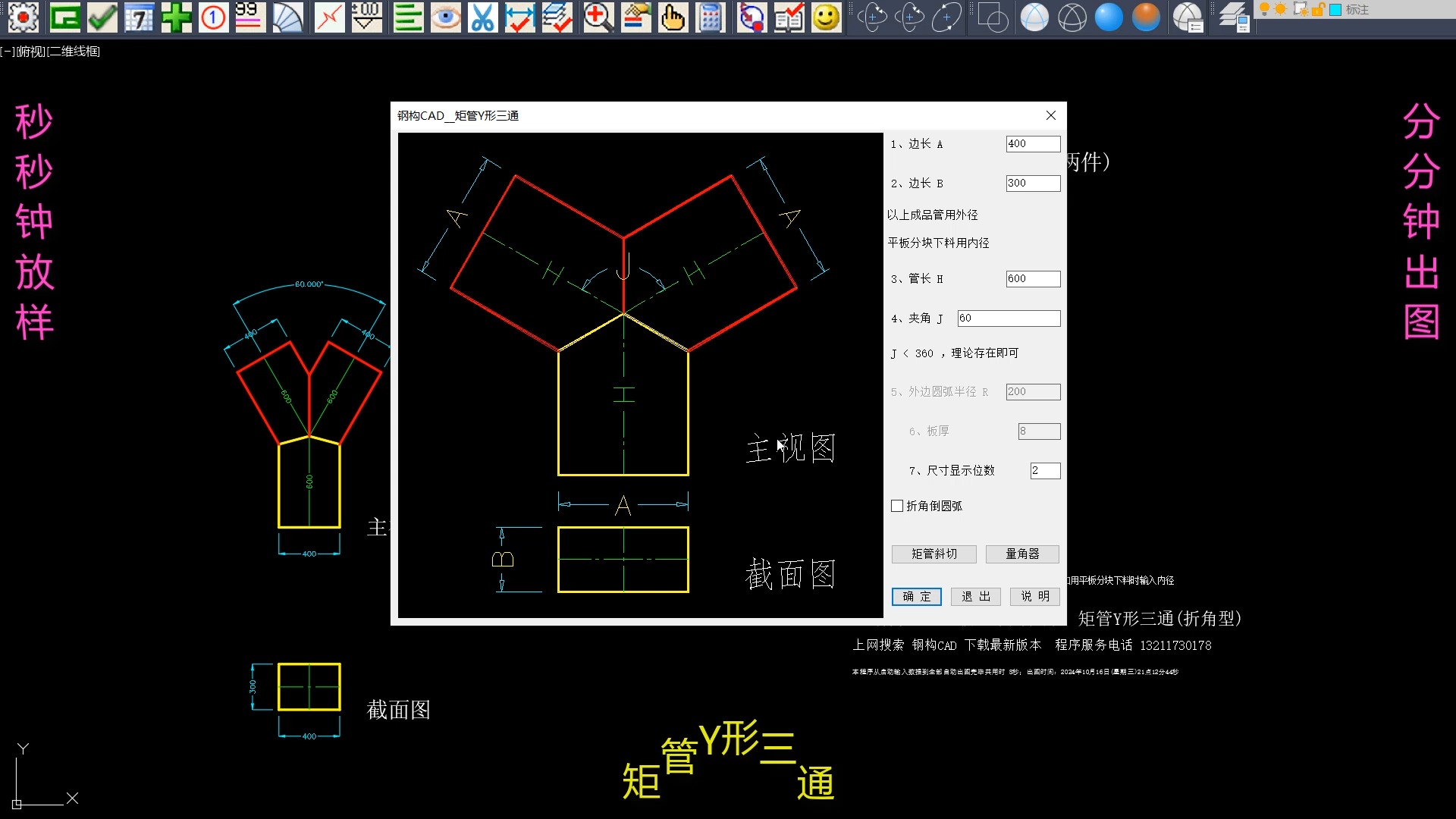The width and height of the screenshot is (1456, 819).
Task: Click the protractor fan icon
Action: 288,17
